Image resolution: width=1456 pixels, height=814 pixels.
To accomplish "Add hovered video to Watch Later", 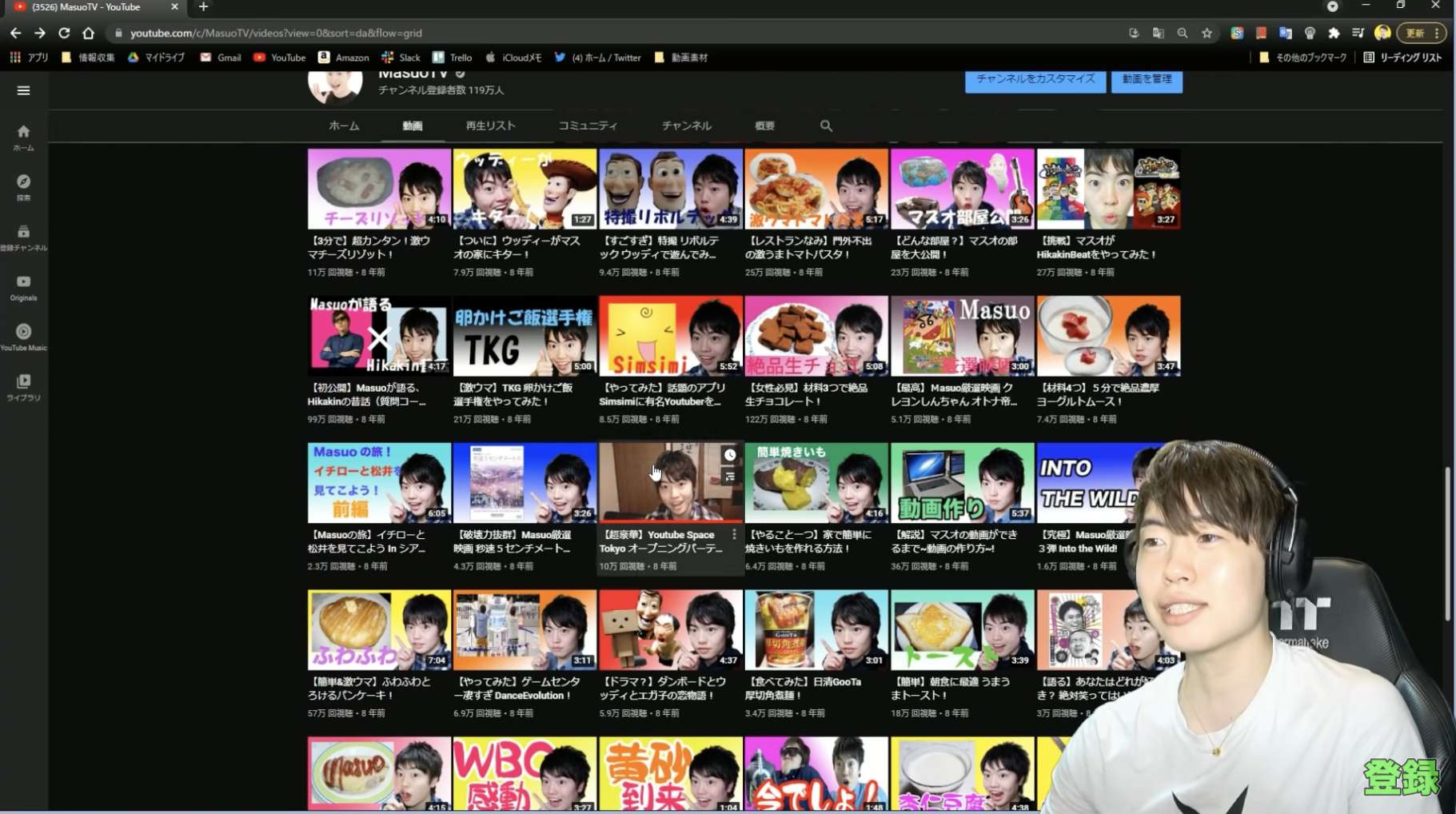I will tap(730, 455).
